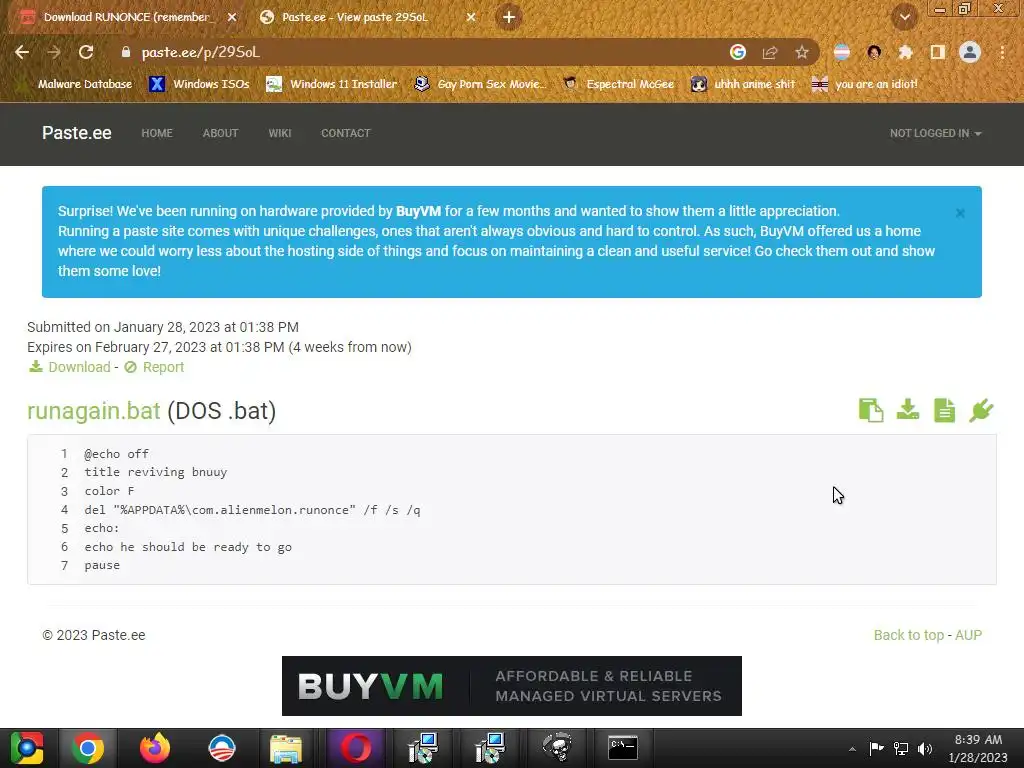Click the 'title reviving bnuuy' code line
The image size is (1024, 768).
tap(155, 472)
